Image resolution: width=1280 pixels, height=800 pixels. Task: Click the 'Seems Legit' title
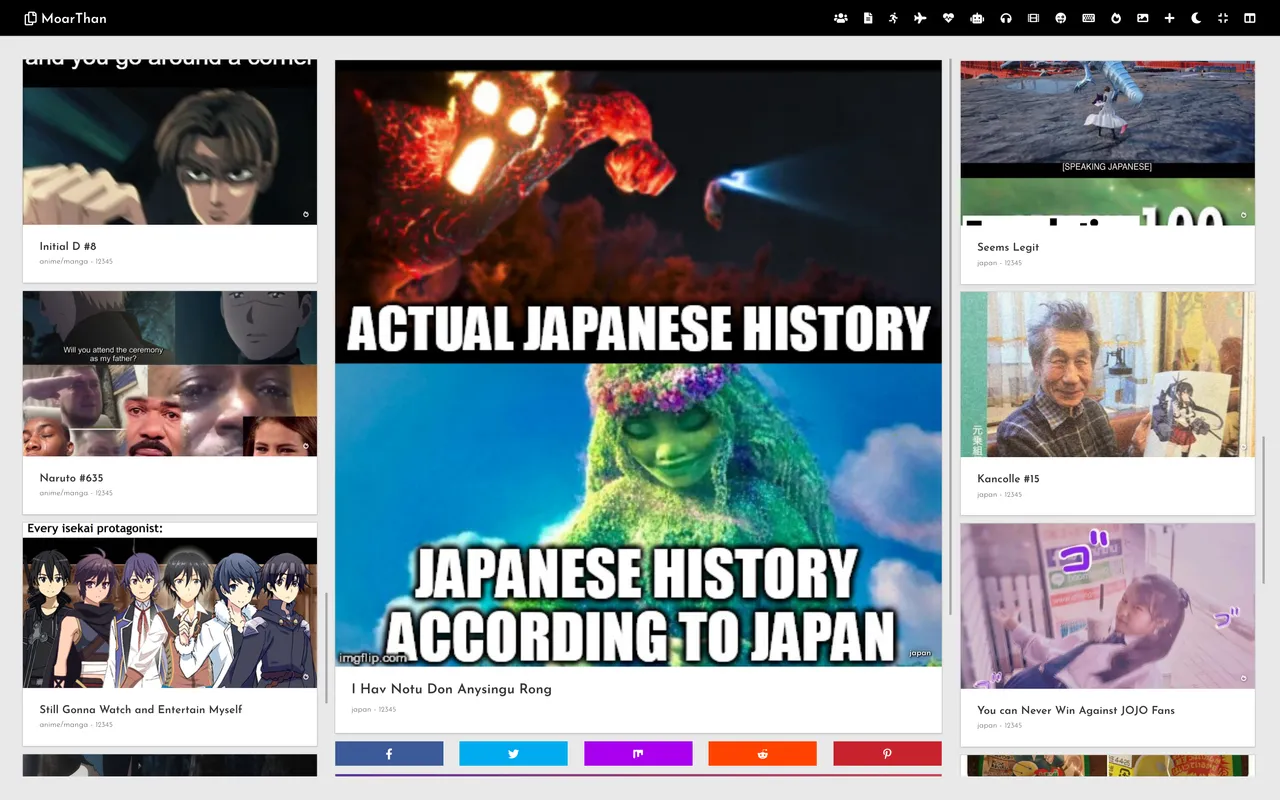[x=1008, y=247]
